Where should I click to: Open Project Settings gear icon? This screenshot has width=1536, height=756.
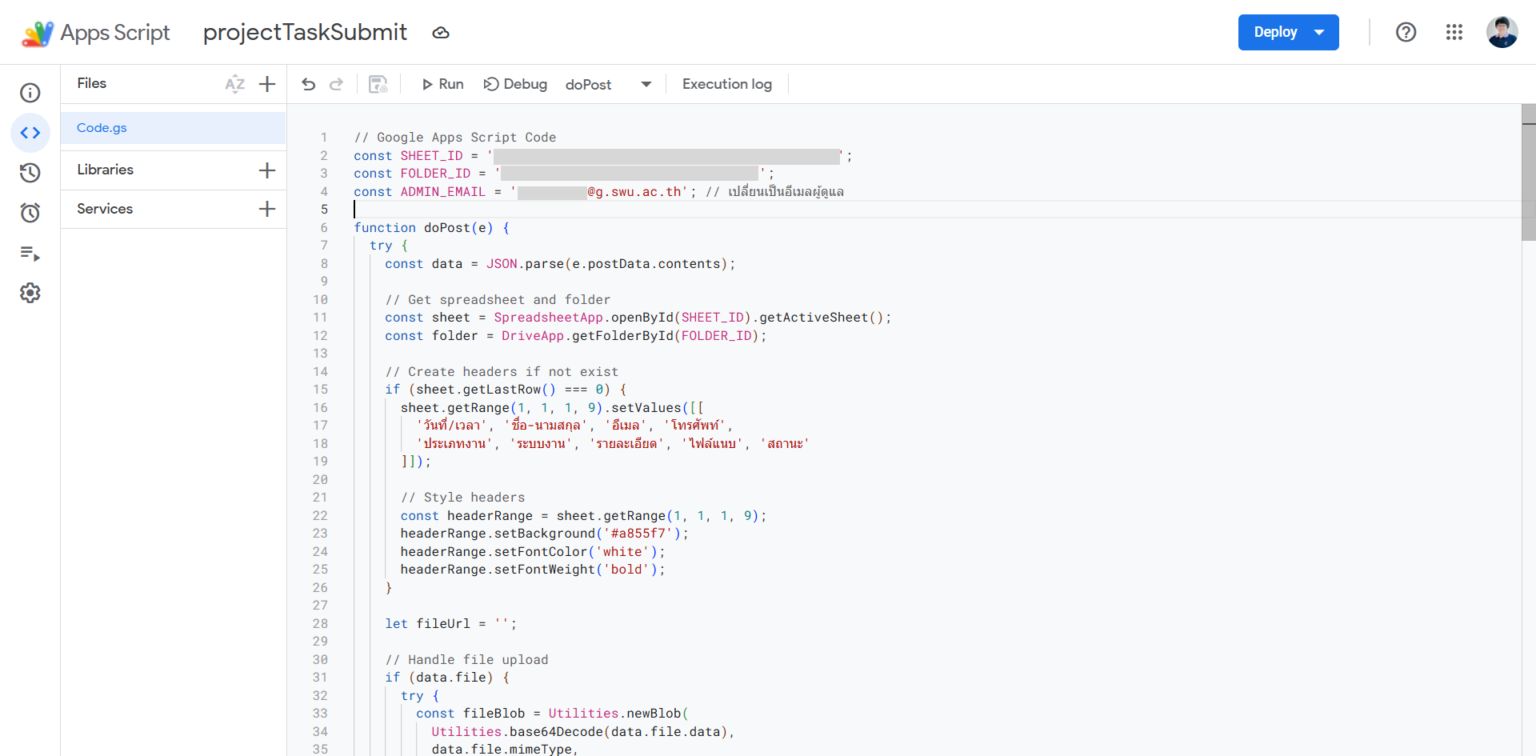(30, 293)
